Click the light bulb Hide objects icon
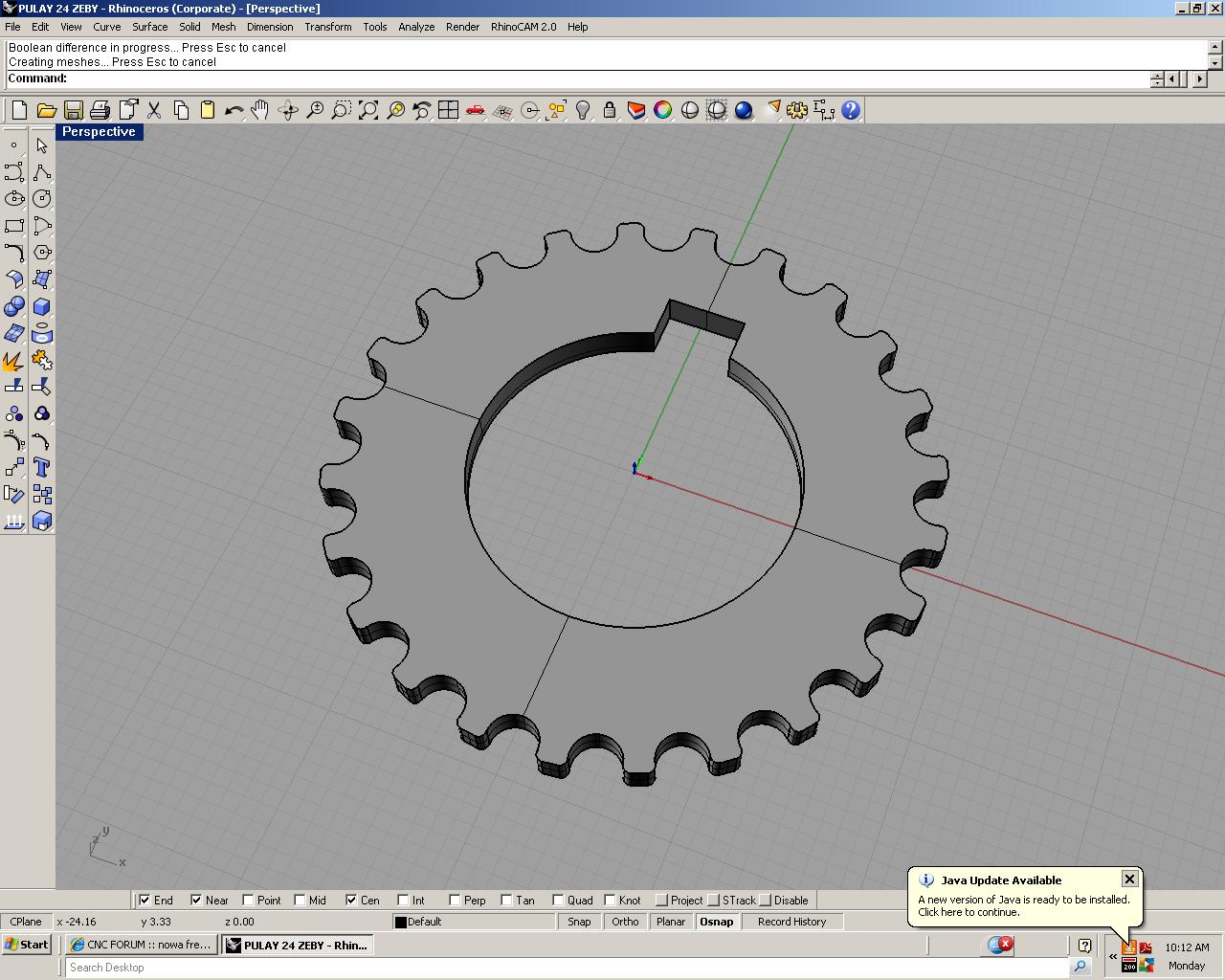 coord(583,110)
